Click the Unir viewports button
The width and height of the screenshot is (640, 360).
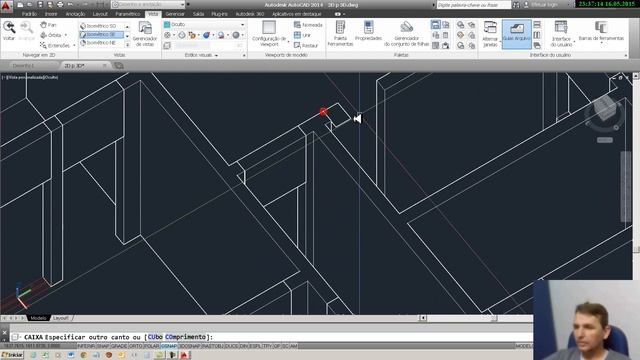pos(302,35)
